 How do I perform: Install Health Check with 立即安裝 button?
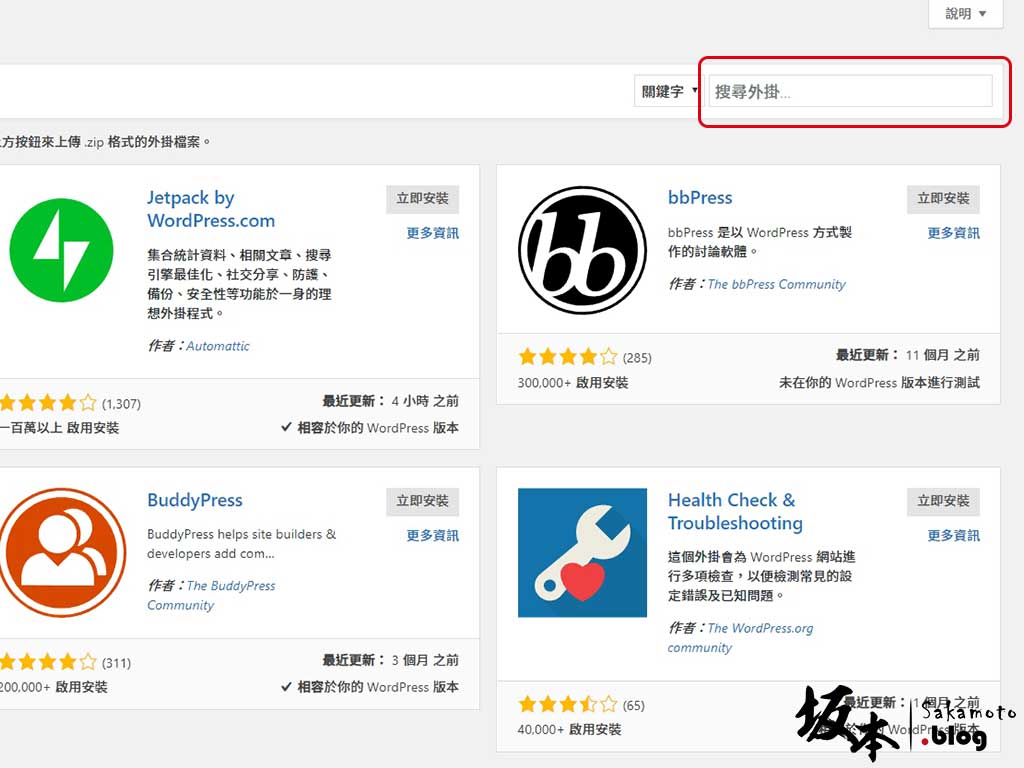tap(943, 501)
